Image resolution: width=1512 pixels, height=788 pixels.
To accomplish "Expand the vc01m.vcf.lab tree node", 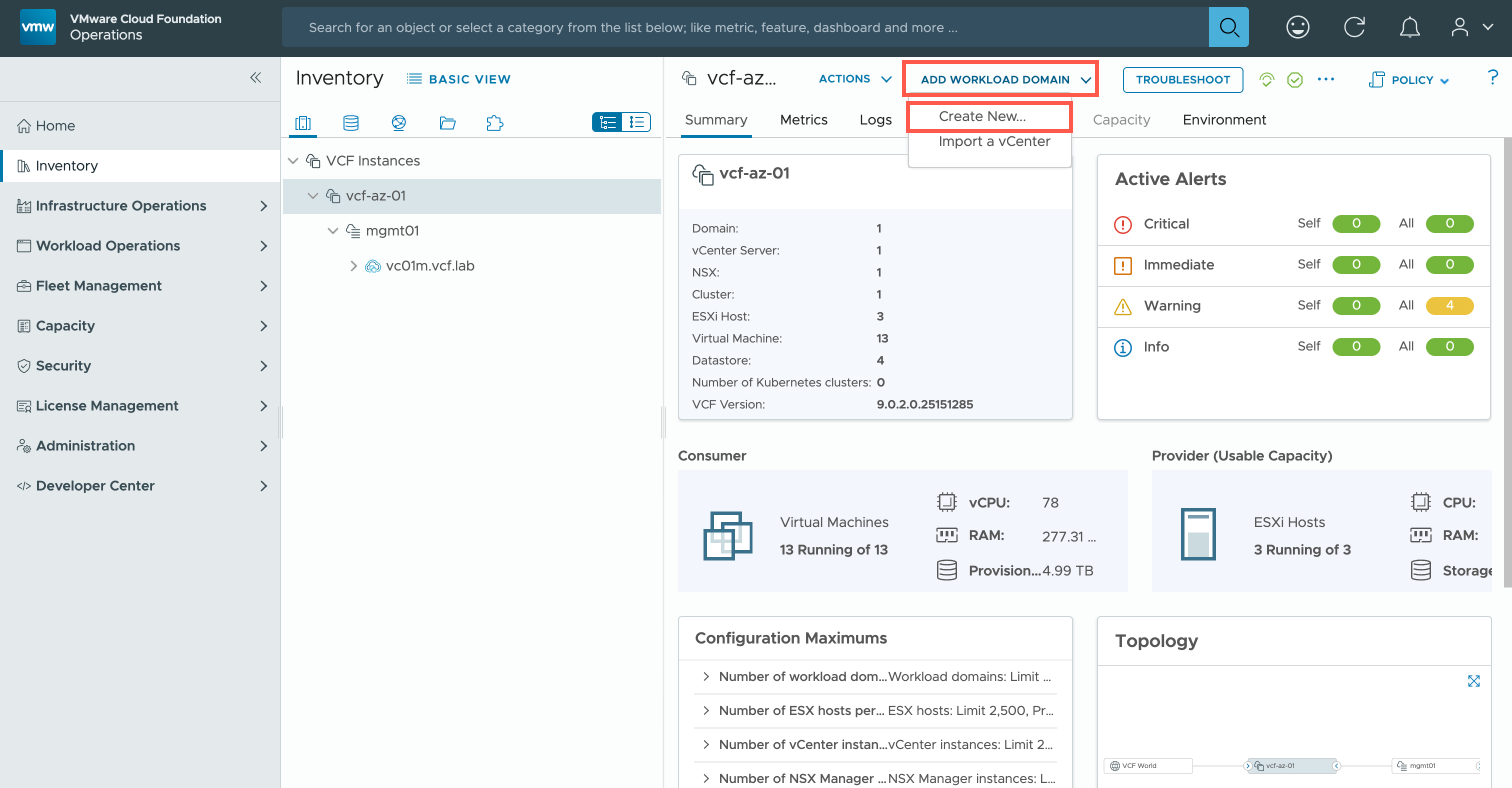I will pos(353,266).
